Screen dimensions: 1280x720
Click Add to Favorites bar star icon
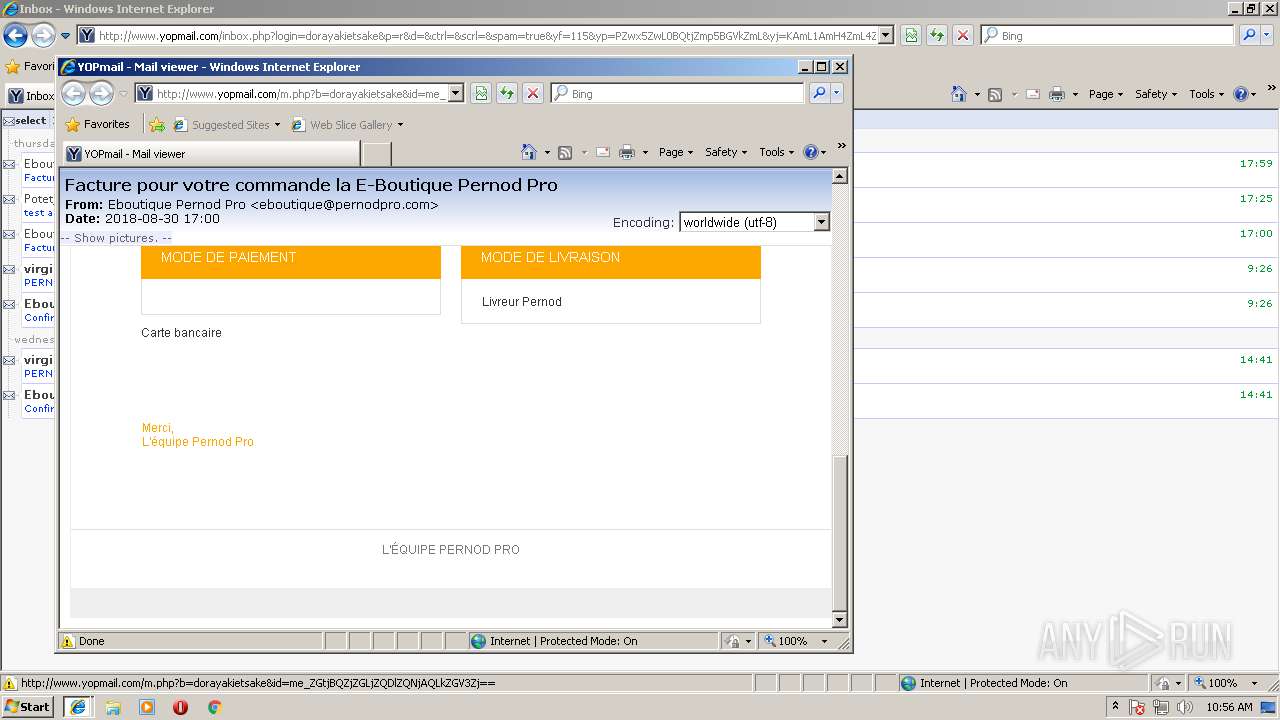point(157,125)
